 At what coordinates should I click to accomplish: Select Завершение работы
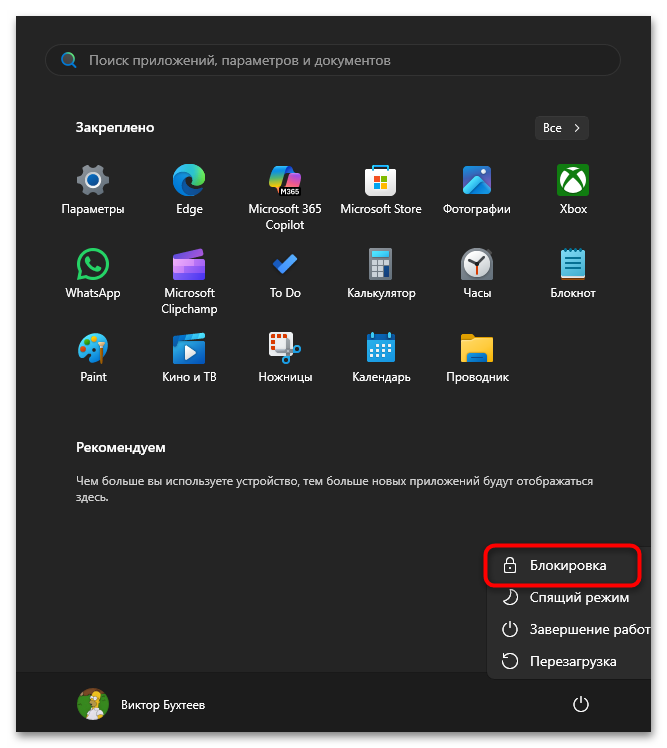point(569,630)
